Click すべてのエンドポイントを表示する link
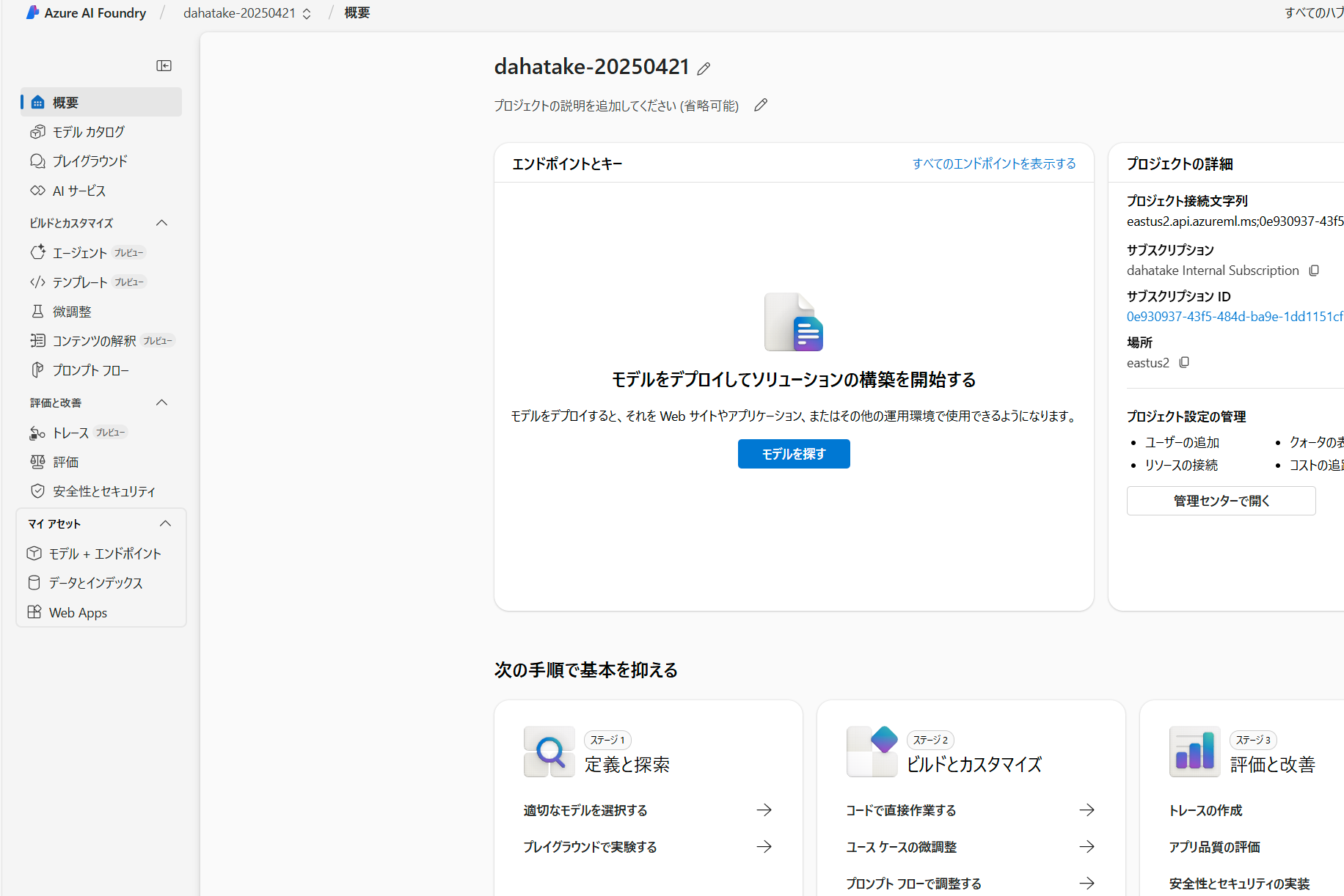Viewport: 1344px width, 896px height. point(994,164)
